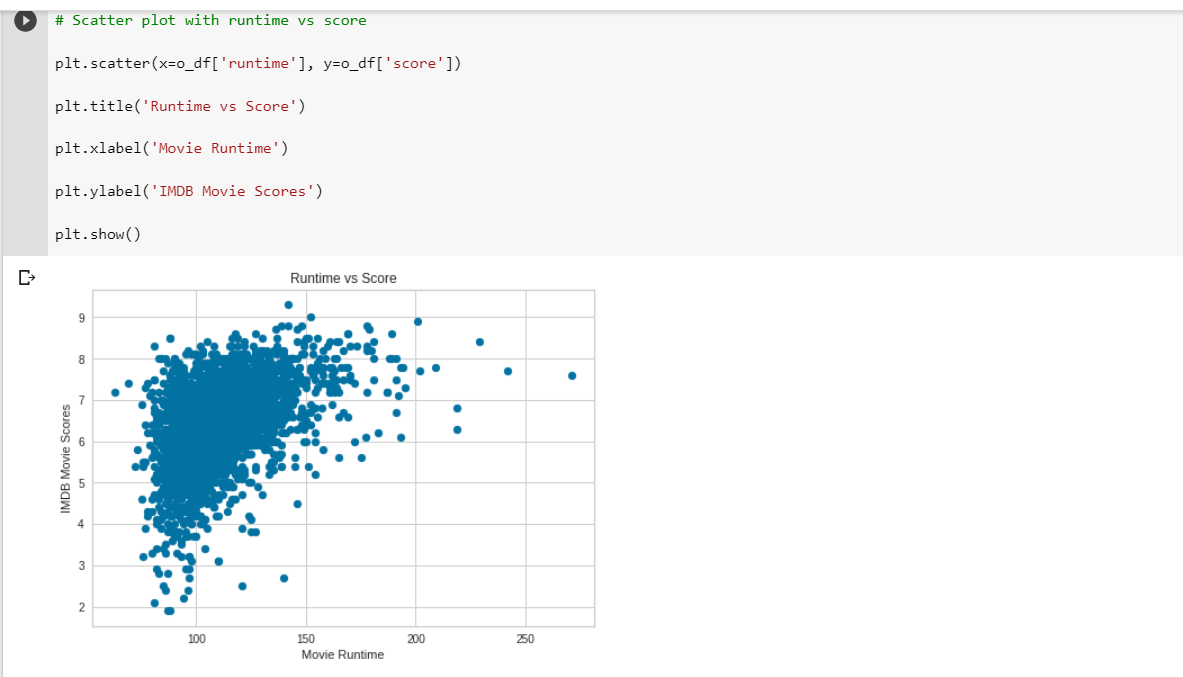Place cursor in the plt.title line

tap(180, 106)
